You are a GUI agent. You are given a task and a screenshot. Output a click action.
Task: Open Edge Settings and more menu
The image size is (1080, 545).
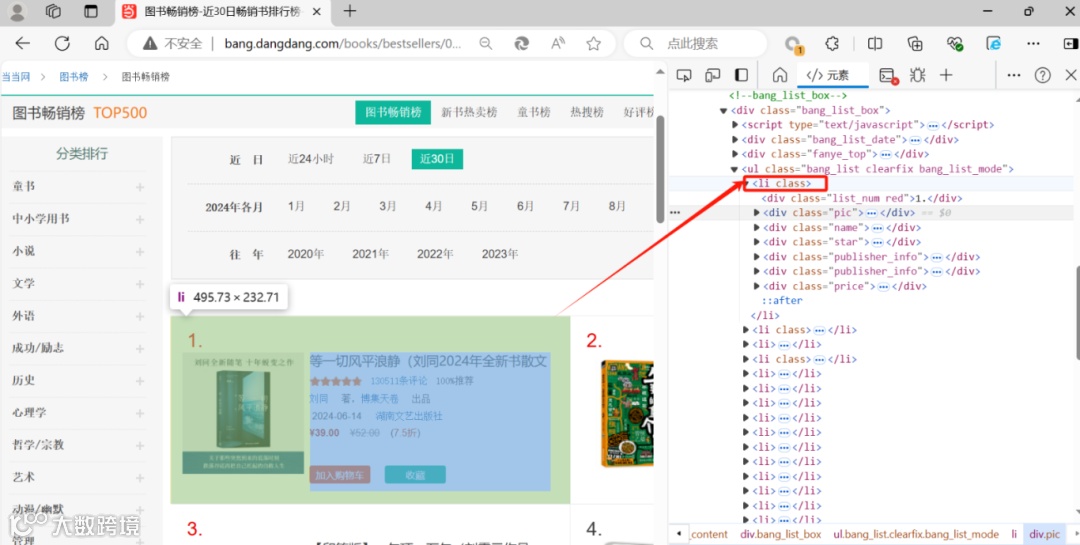(x=1033, y=43)
